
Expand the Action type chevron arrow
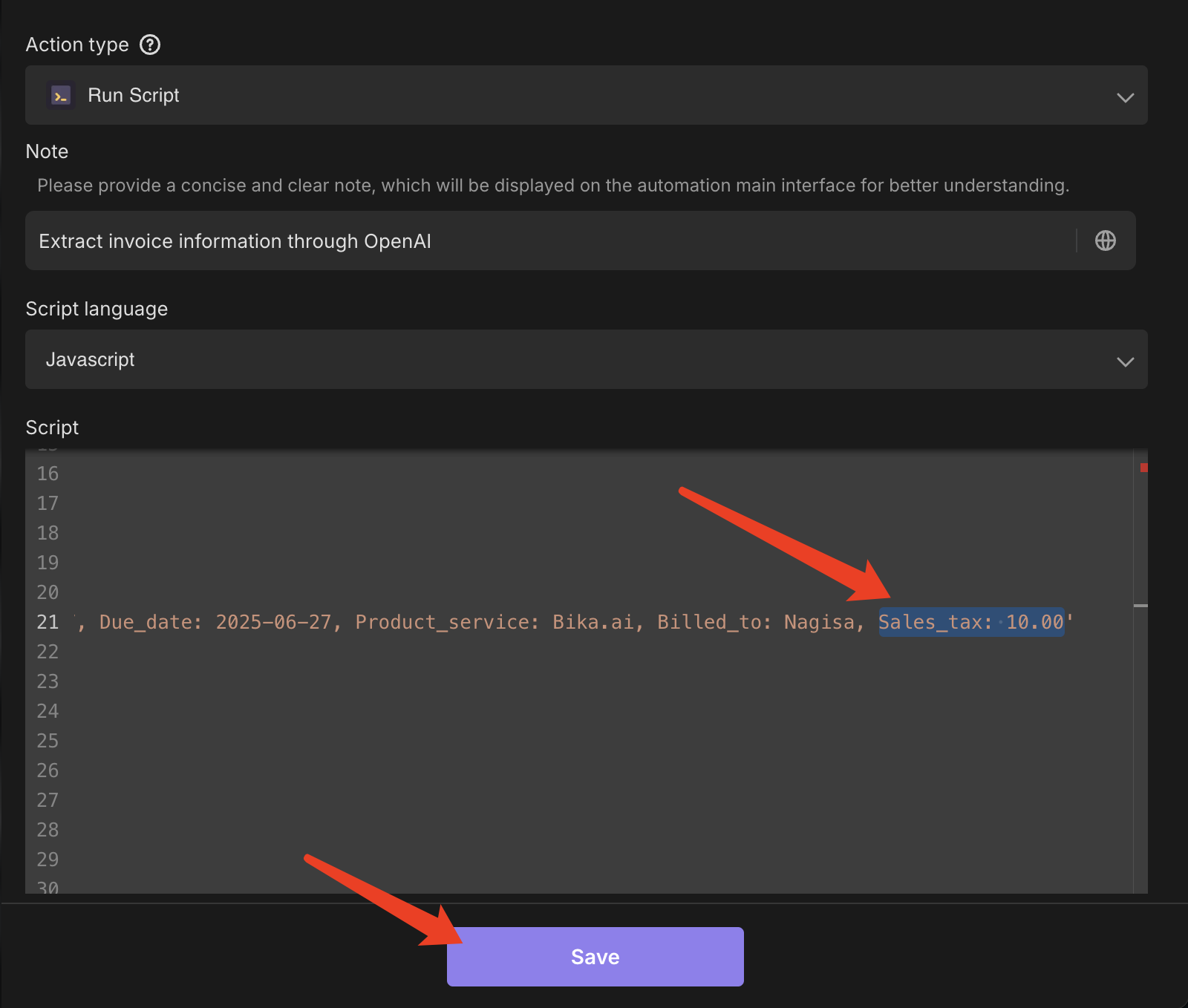1126,97
